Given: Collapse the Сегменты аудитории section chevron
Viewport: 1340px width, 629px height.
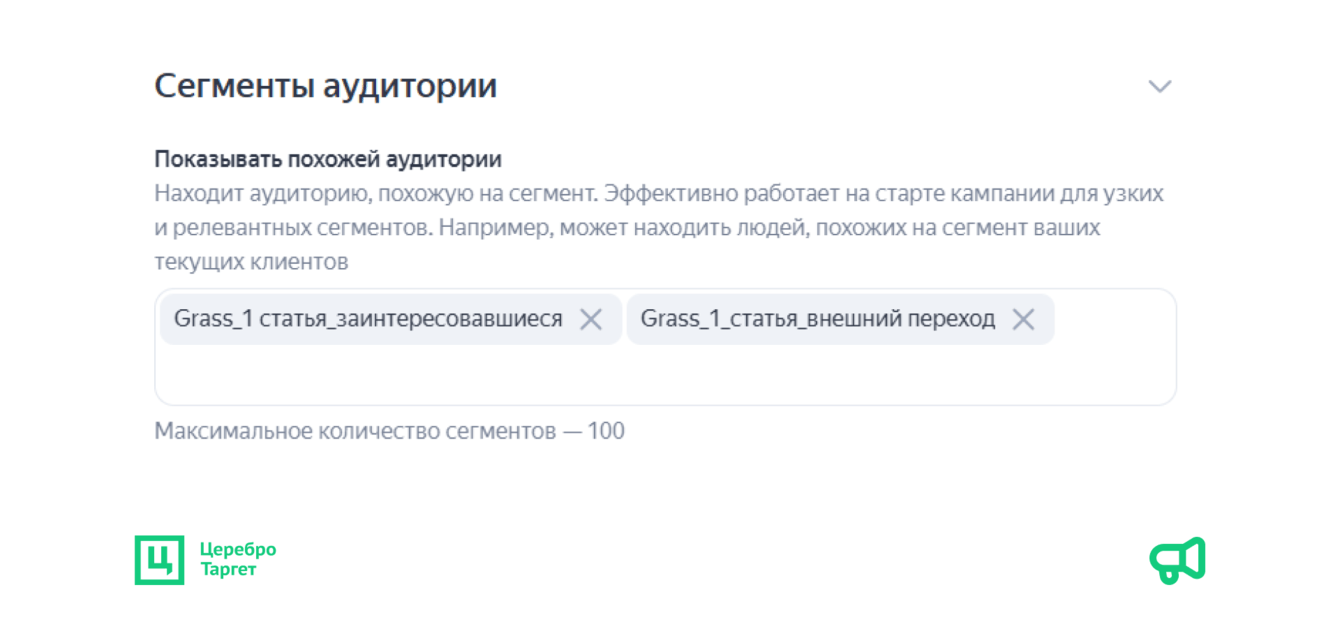Looking at the screenshot, I should (x=1159, y=86).
